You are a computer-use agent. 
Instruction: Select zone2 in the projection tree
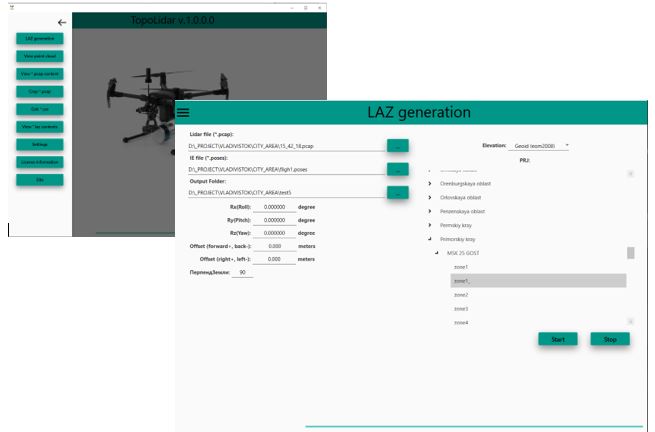(461, 295)
